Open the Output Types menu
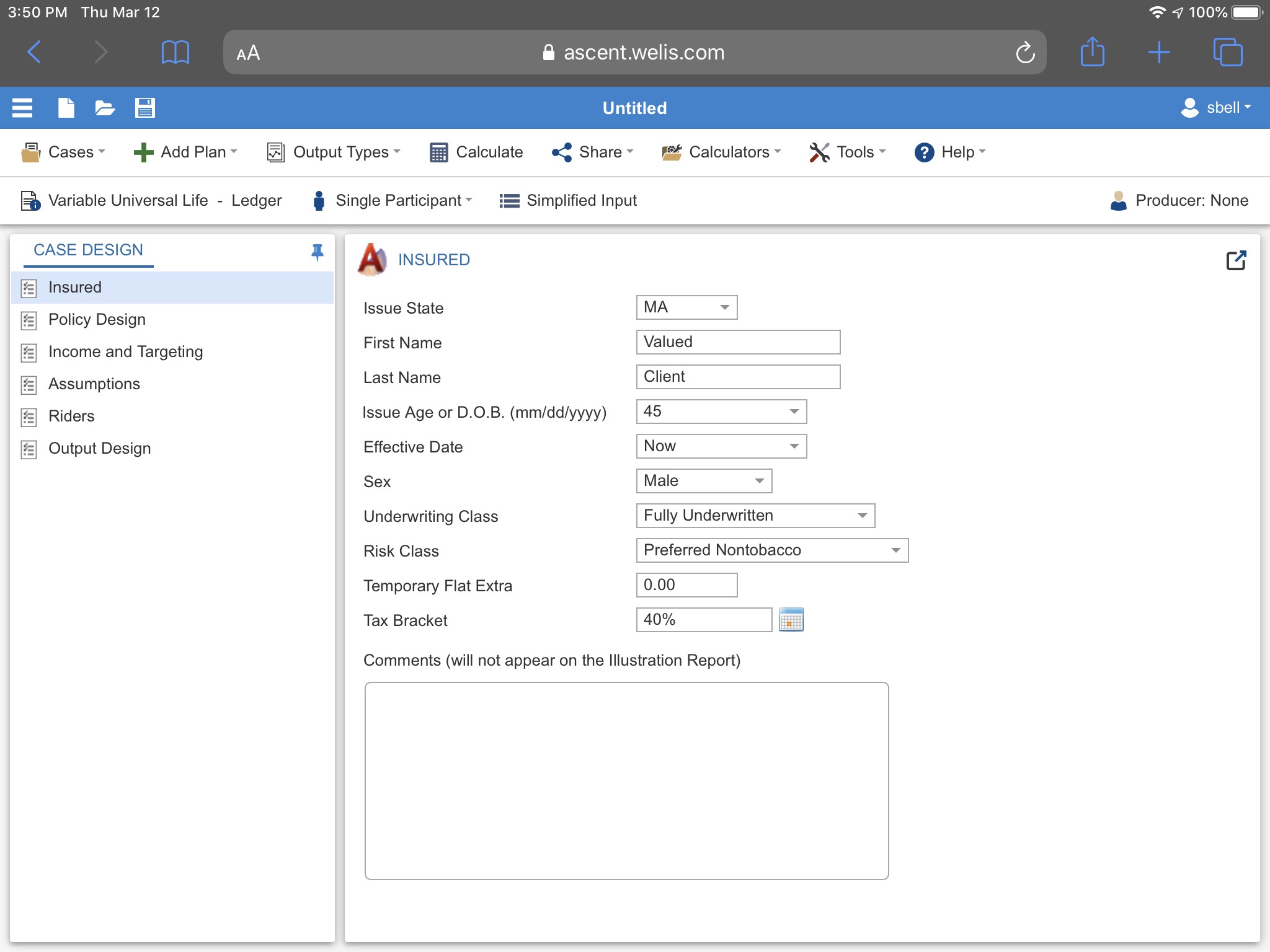This screenshot has width=1270, height=952. click(x=334, y=152)
